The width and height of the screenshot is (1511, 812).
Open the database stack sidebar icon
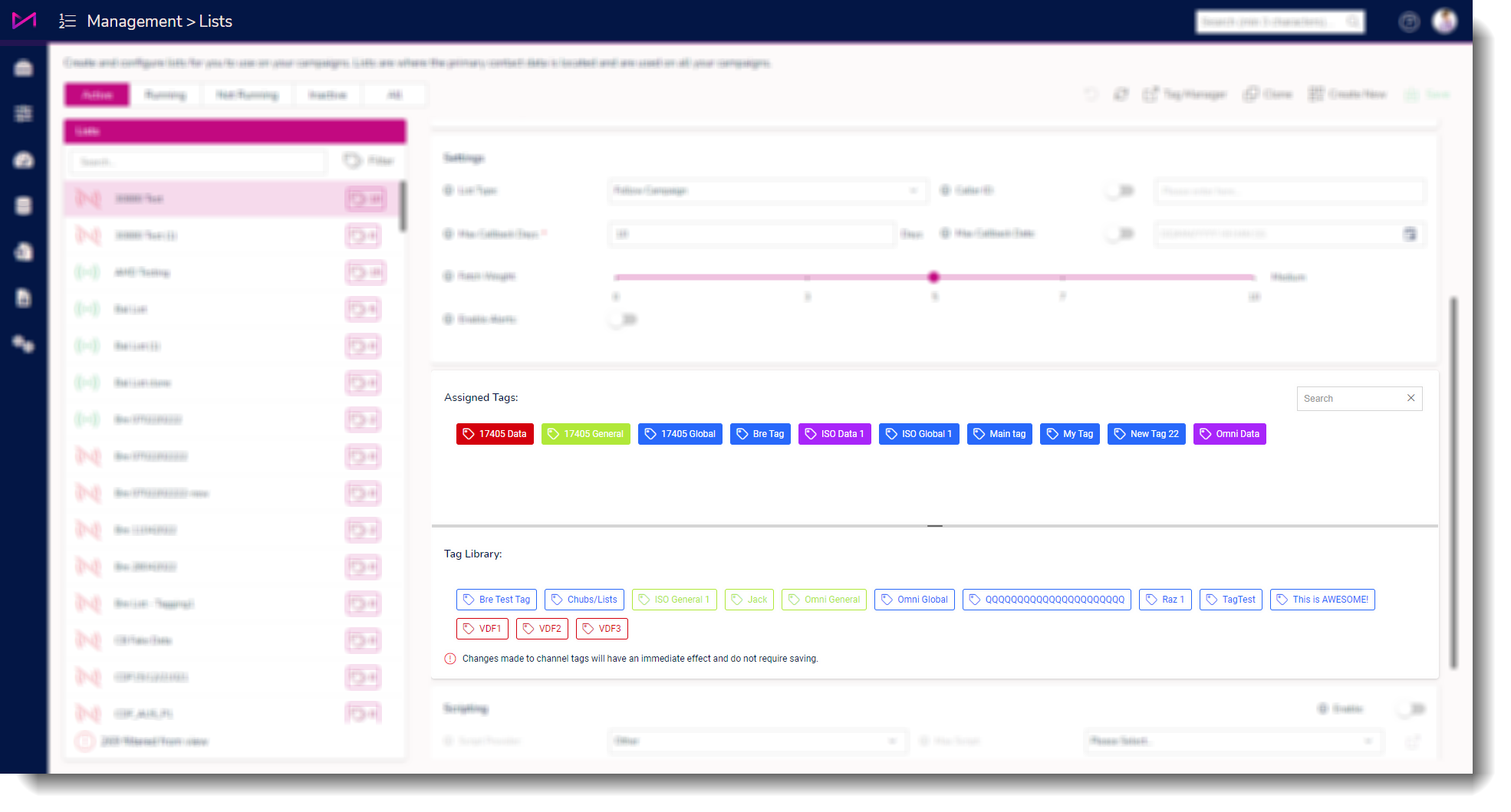tap(24, 205)
